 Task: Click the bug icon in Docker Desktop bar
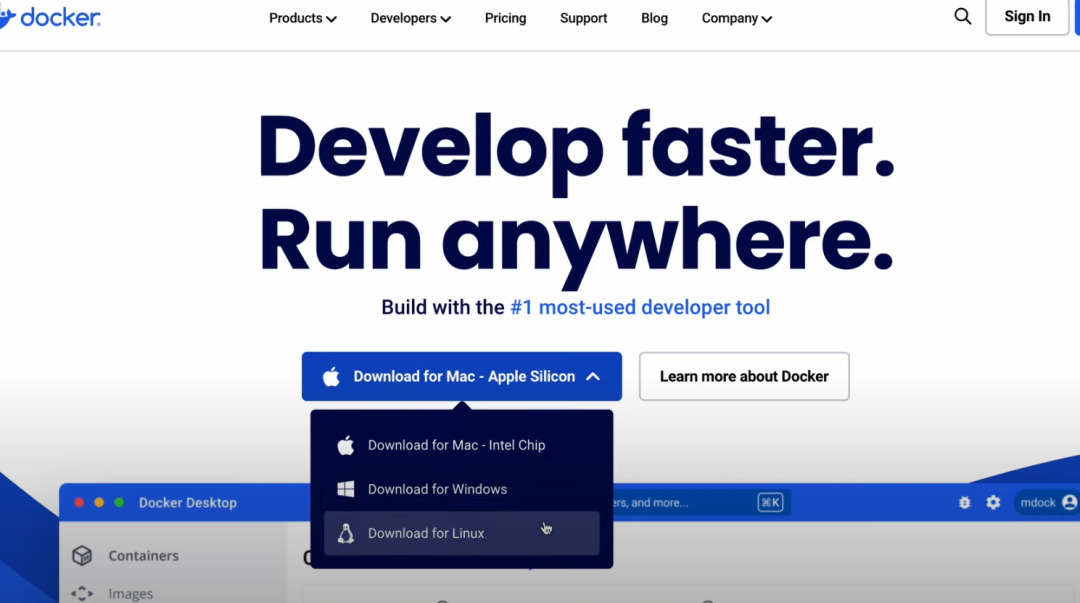point(964,502)
